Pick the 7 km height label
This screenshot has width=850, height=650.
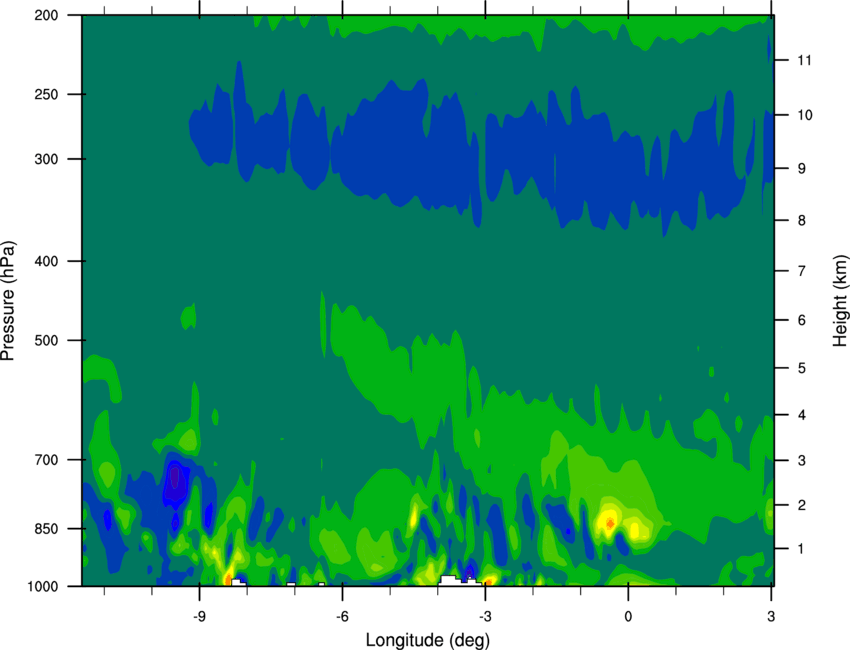click(801, 271)
